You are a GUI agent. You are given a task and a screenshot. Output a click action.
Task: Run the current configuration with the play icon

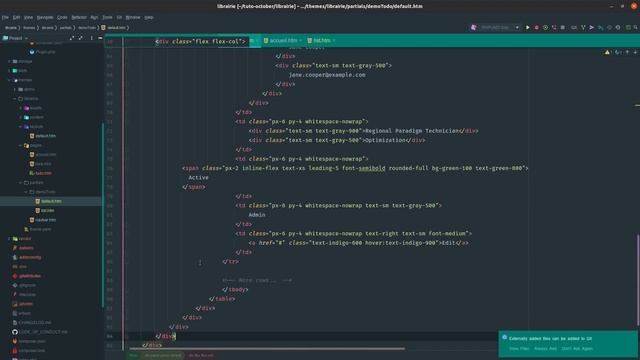click(x=527, y=27)
